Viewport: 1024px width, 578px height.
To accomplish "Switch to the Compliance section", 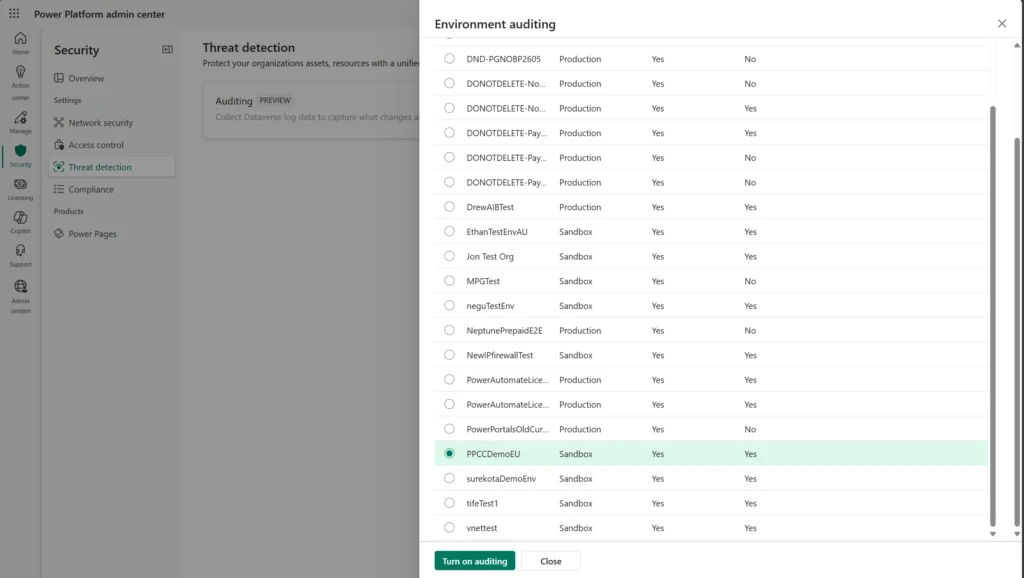I will coord(94,189).
